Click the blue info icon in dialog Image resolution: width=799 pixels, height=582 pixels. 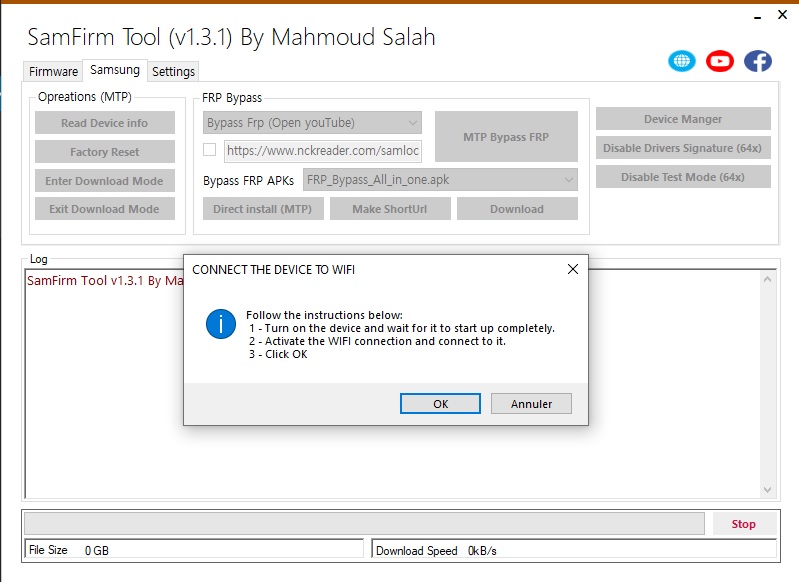(221, 324)
